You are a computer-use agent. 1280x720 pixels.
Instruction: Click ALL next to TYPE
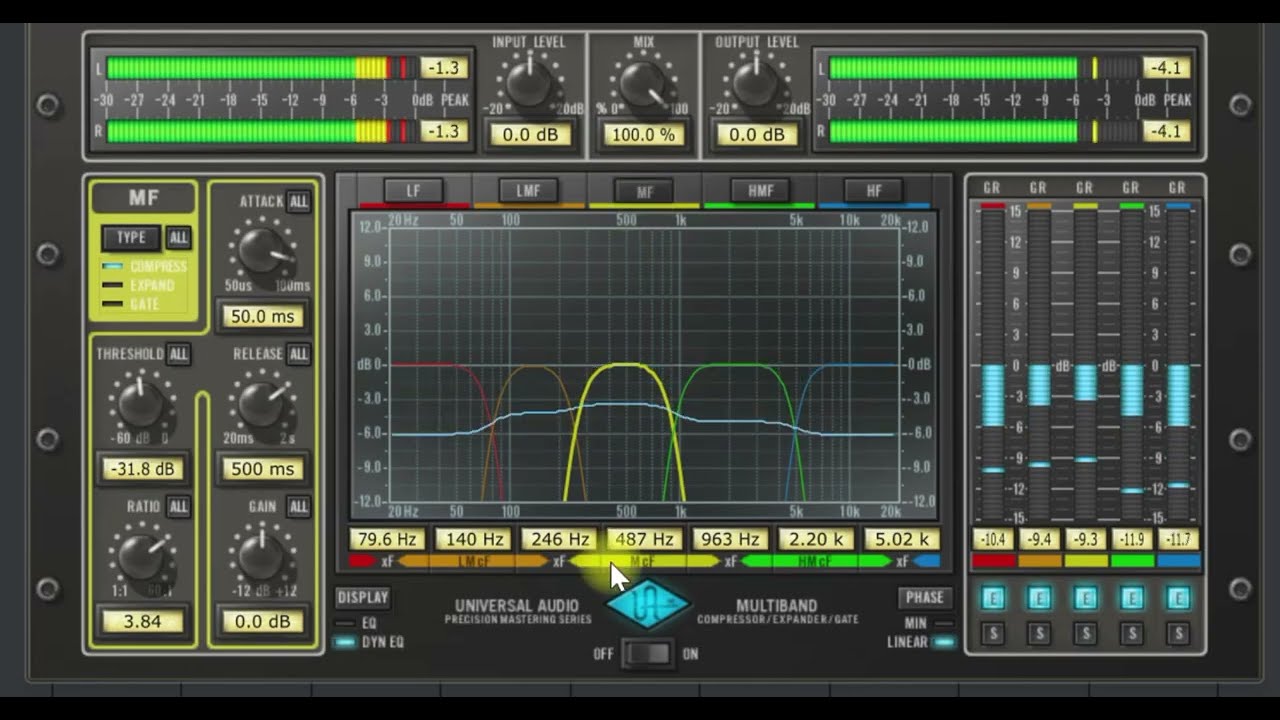click(178, 238)
